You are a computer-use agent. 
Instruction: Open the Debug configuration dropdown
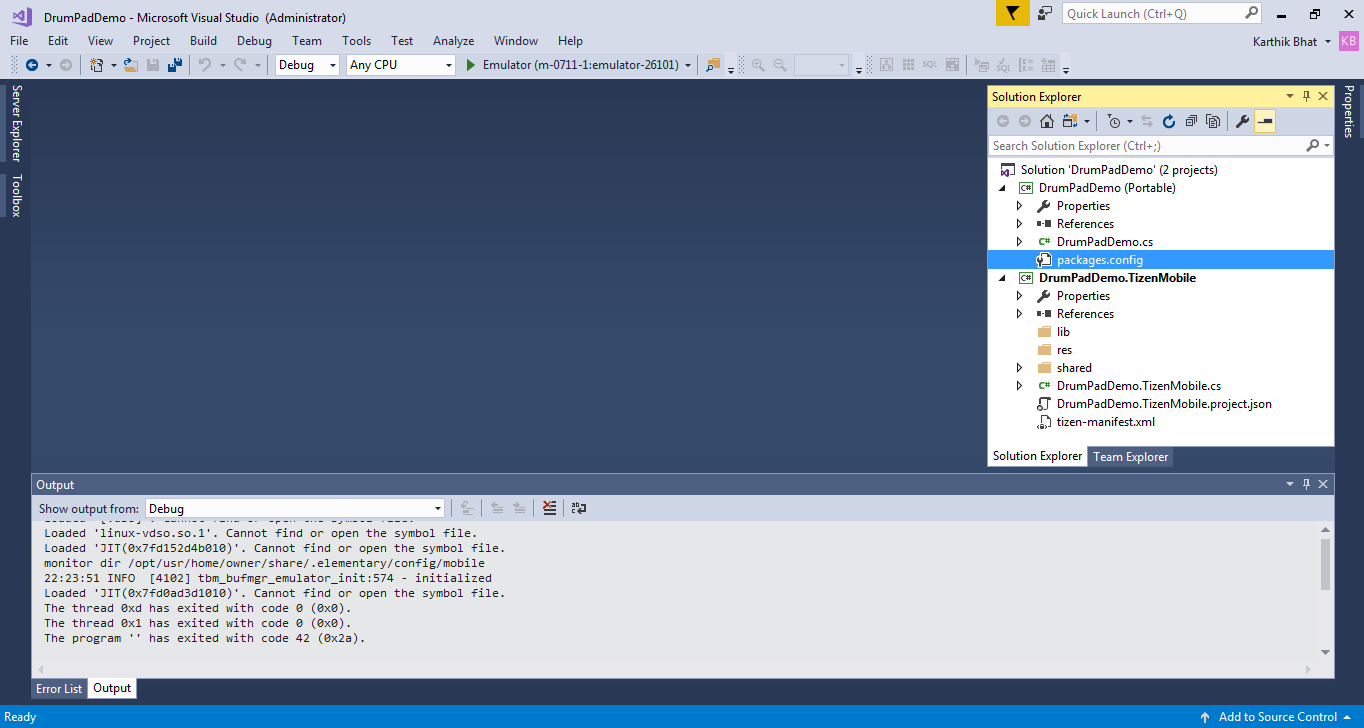[333, 65]
